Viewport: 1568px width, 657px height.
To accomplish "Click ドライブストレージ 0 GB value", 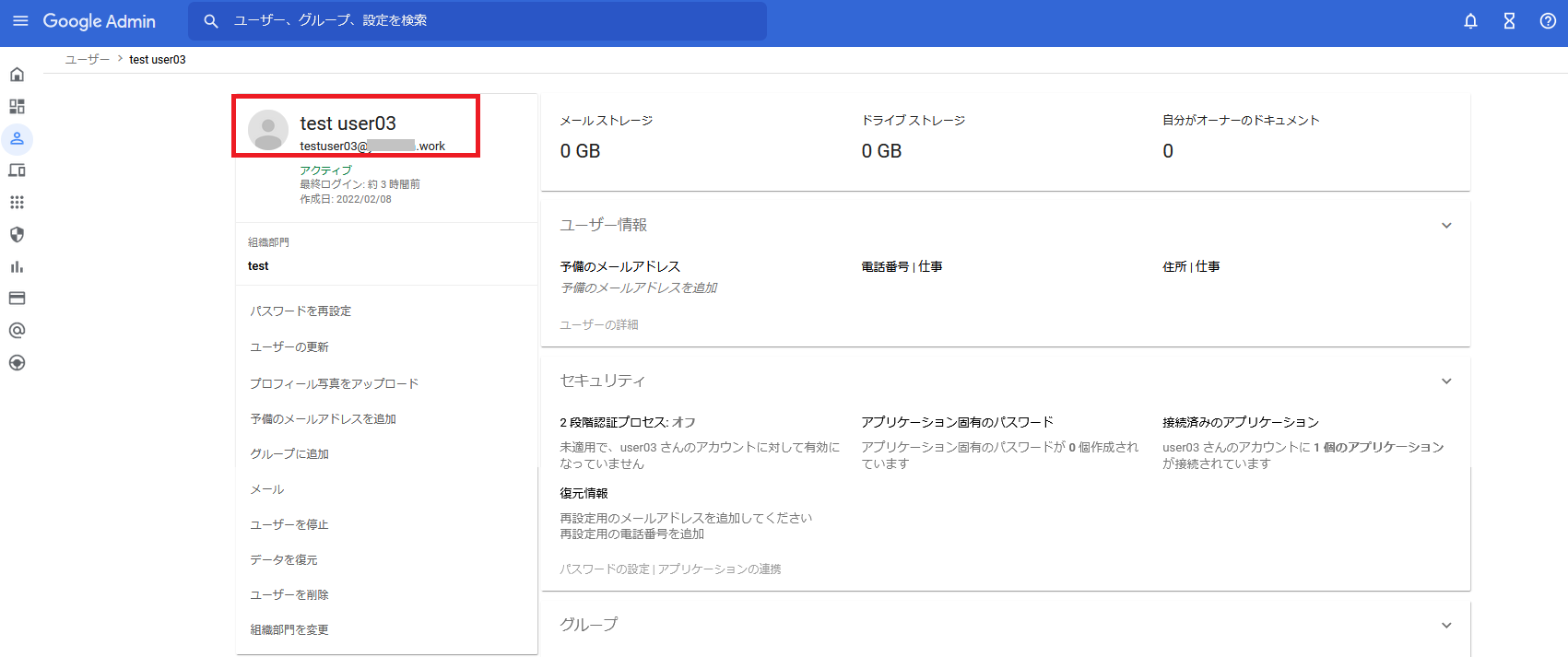I will (881, 151).
